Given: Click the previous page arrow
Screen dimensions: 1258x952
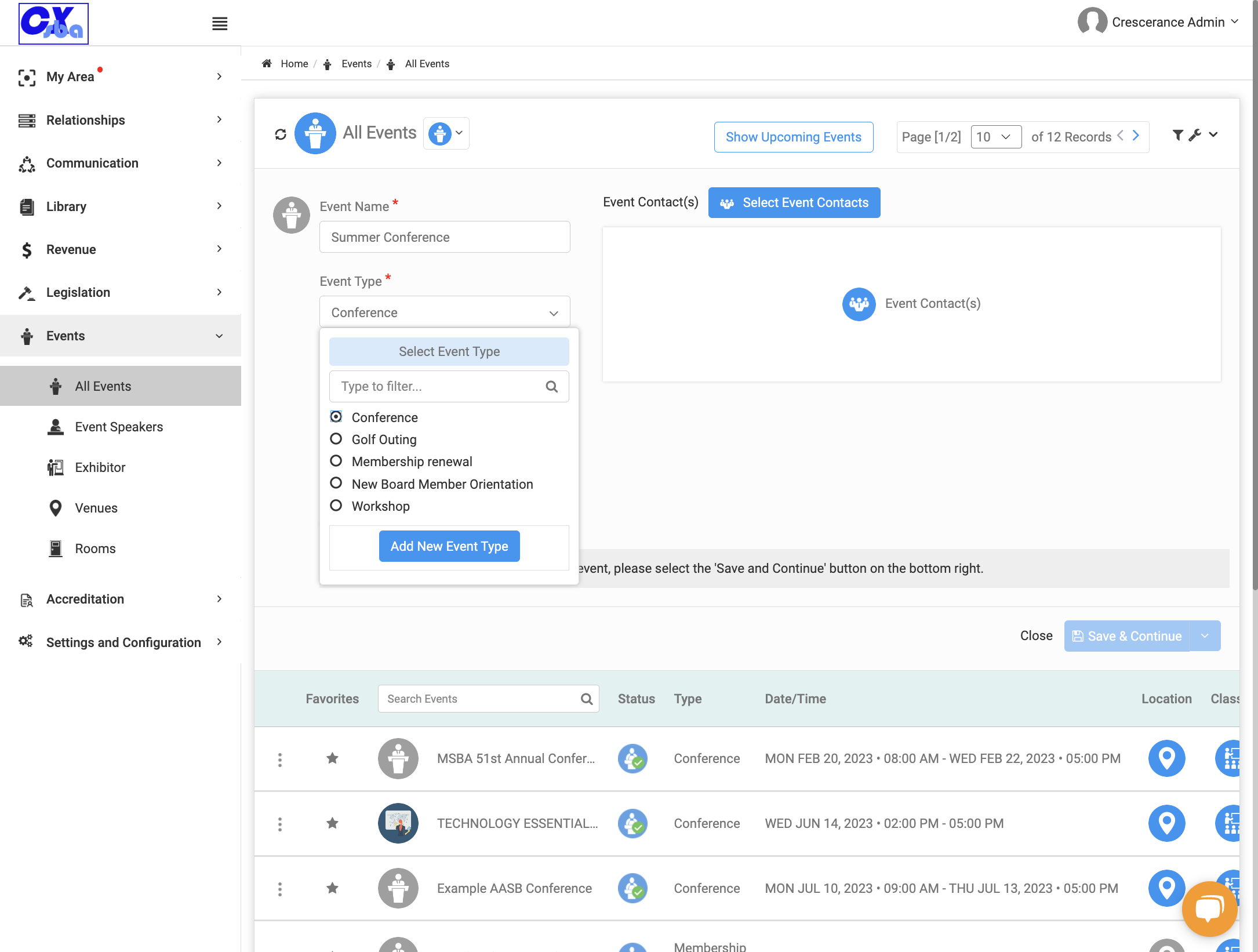Looking at the screenshot, I should [1121, 136].
